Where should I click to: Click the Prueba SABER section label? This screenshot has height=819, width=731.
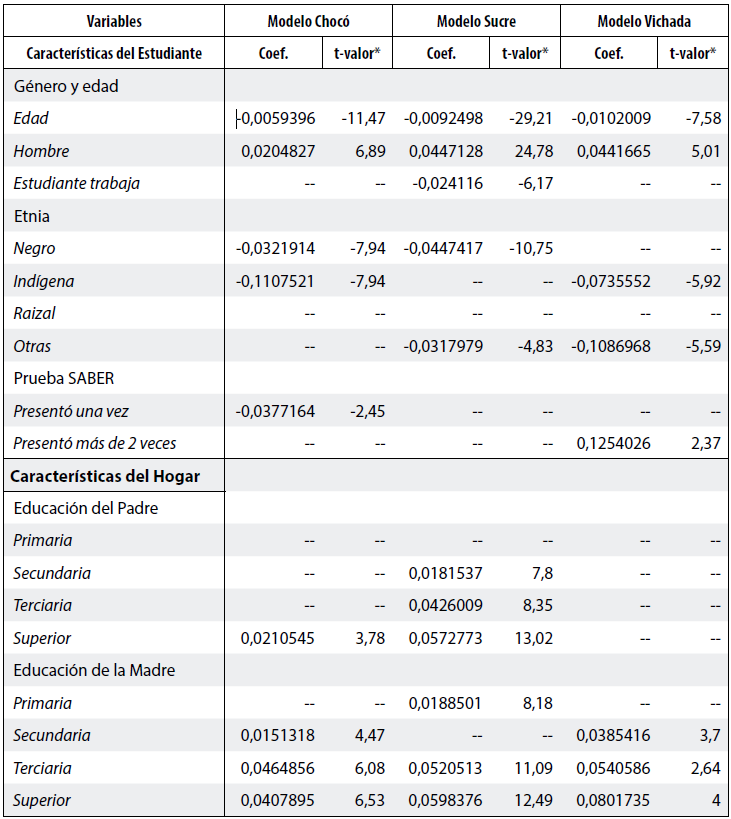click(62, 379)
